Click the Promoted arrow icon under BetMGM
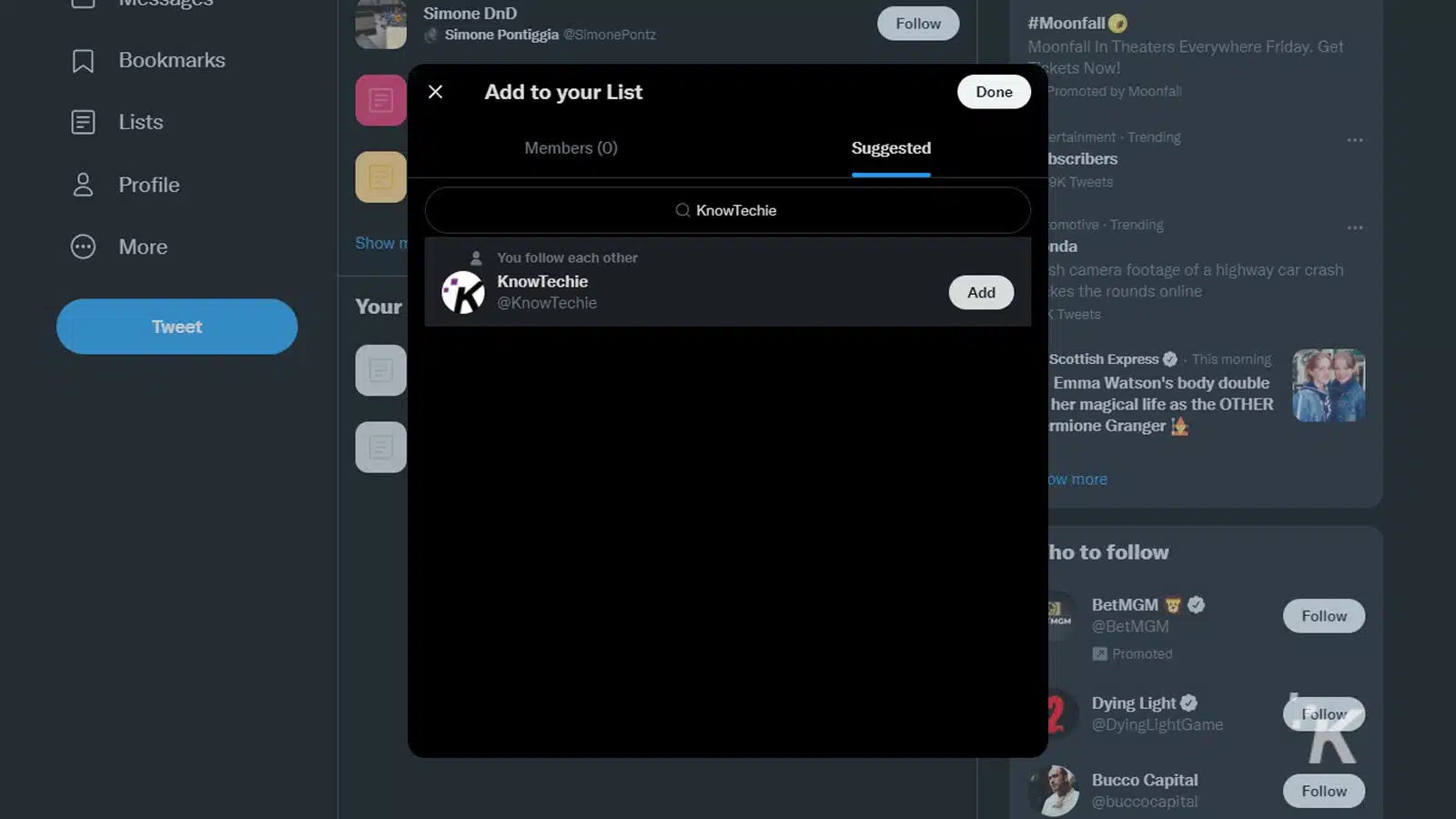The height and width of the screenshot is (819, 1456). 1099,653
